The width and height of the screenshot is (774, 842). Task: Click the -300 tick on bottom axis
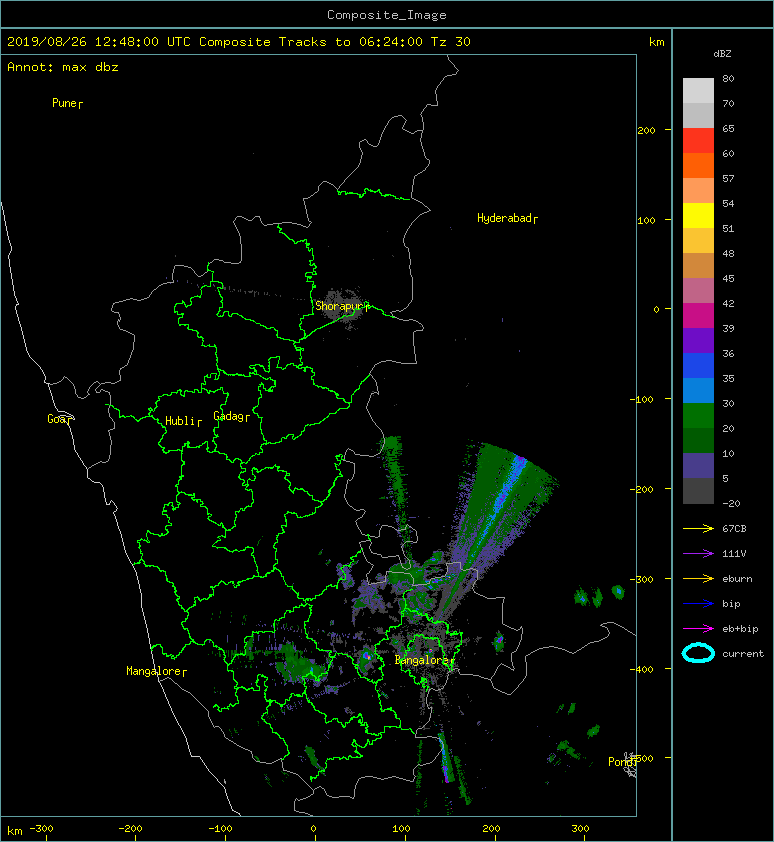[x=41, y=829]
